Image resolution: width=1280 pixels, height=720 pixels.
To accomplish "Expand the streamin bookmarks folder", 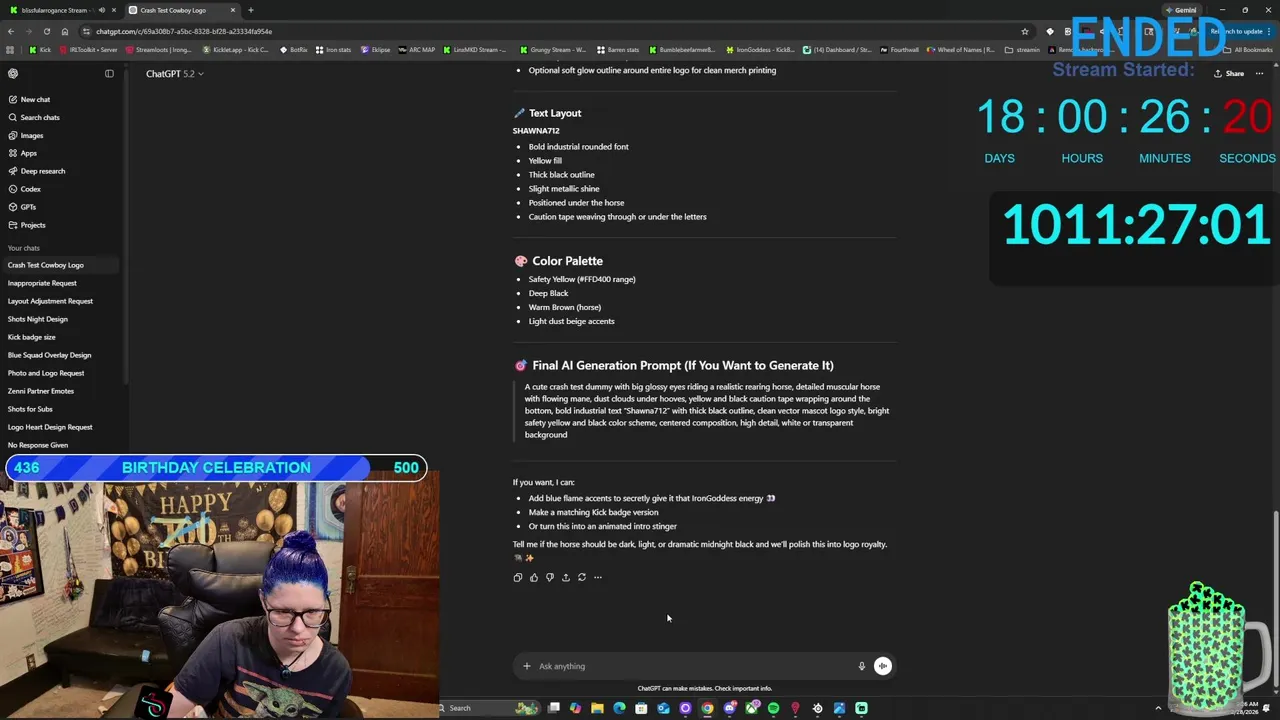I will 1022,49.
